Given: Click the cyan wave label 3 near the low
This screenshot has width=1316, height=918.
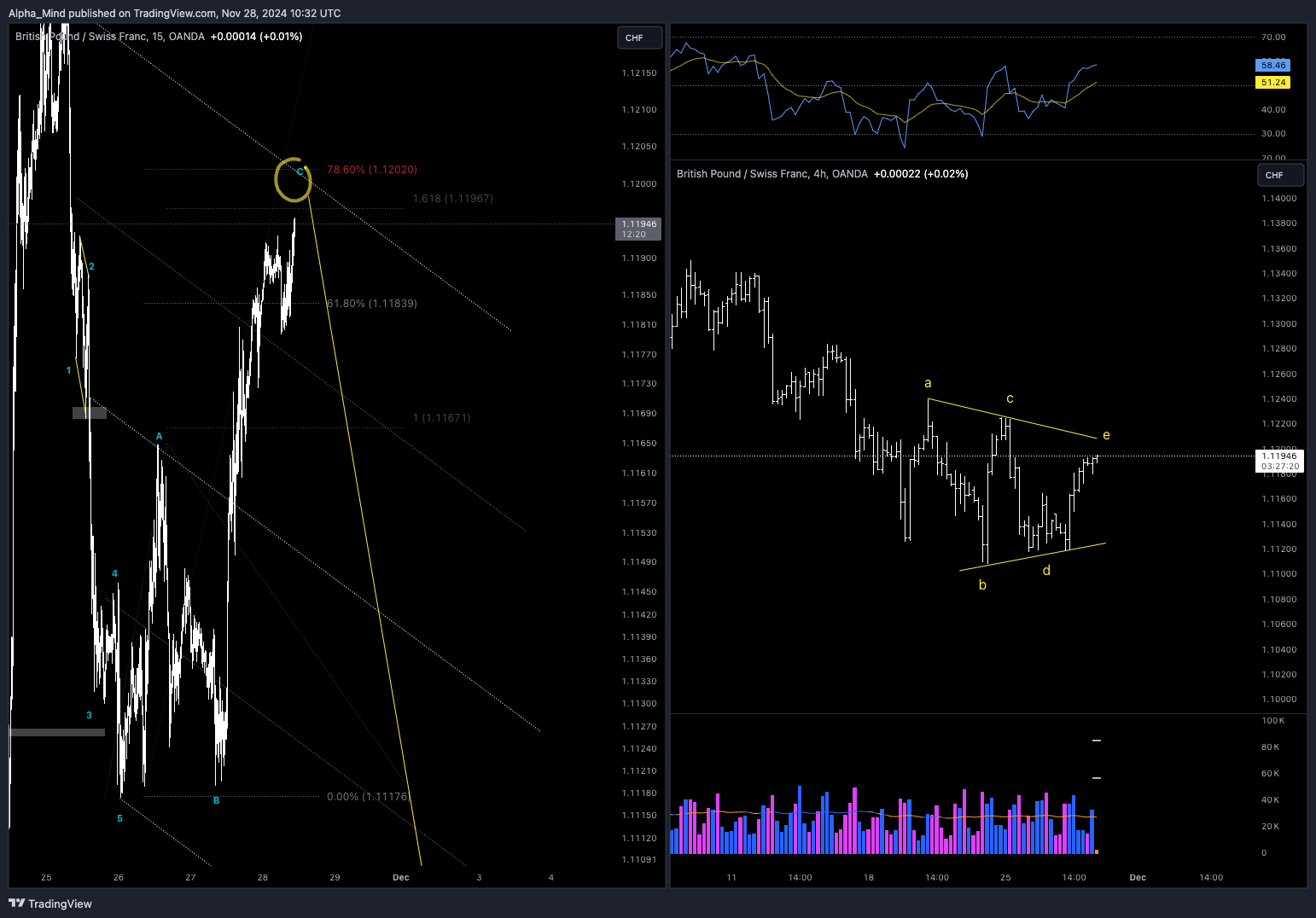Looking at the screenshot, I should pos(89,715).
